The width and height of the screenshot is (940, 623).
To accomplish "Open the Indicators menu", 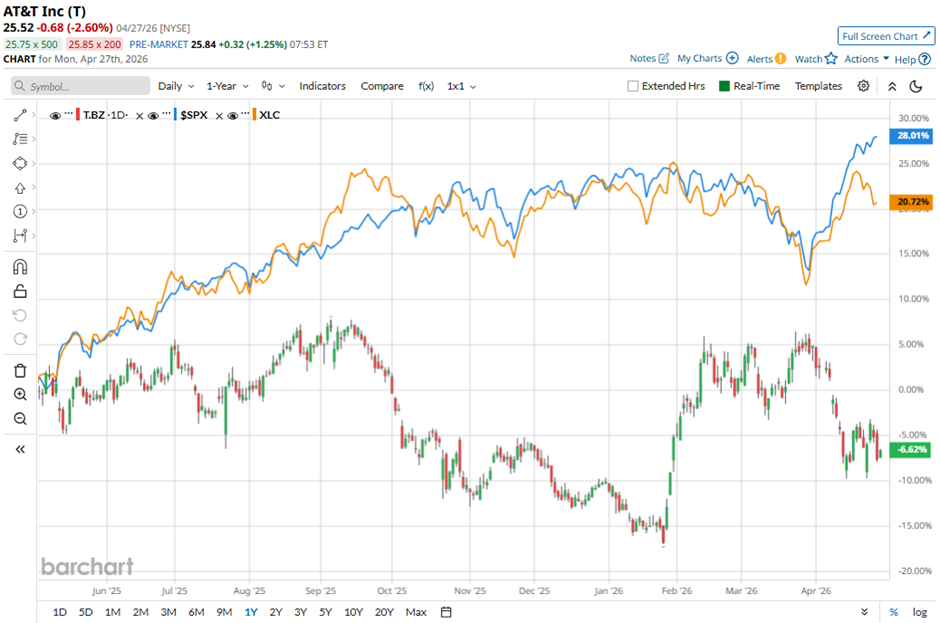I will point(322,86).
